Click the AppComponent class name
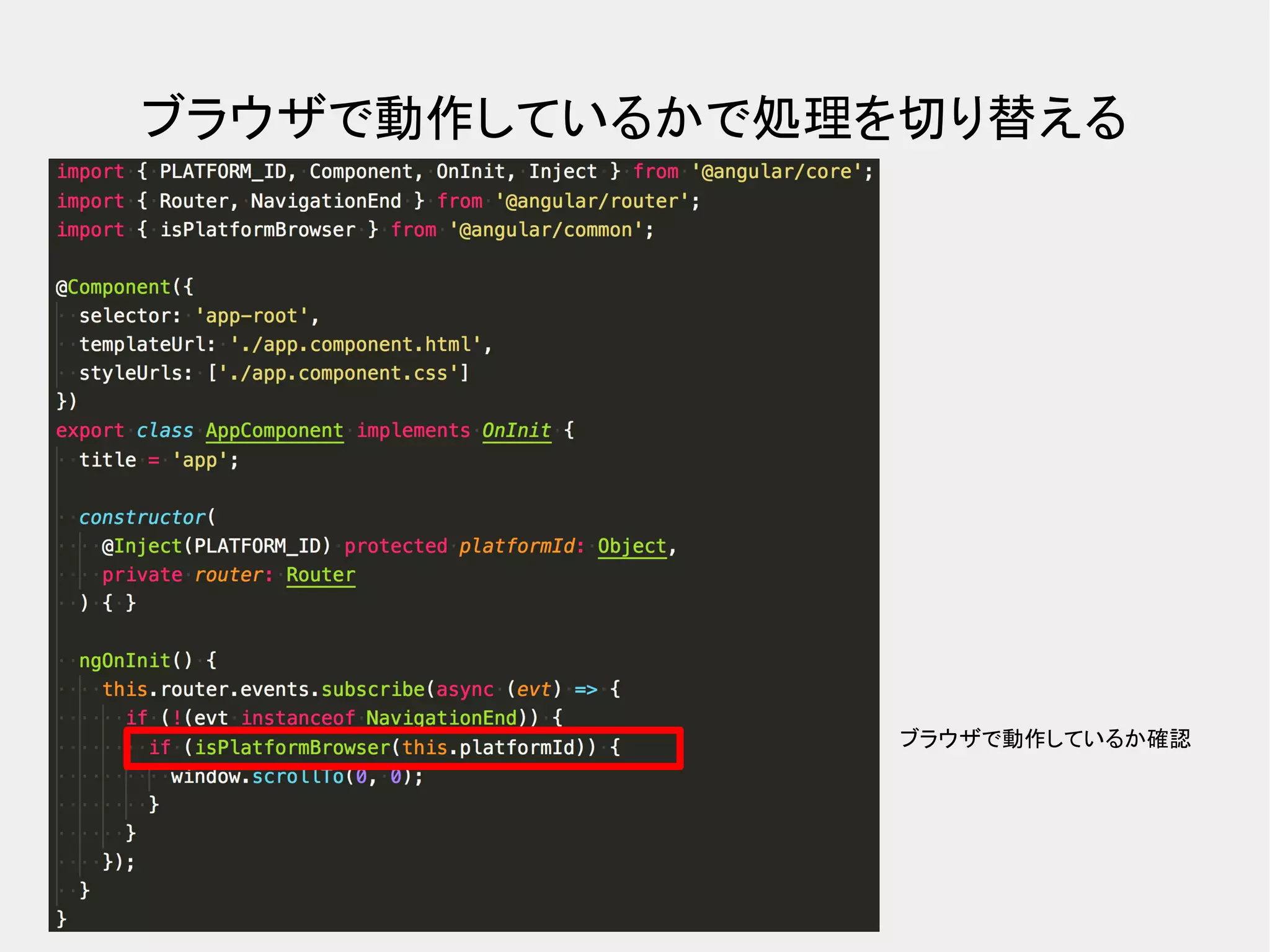The height and width of the screenshot is (952, 1270). [x=275, y=431]
